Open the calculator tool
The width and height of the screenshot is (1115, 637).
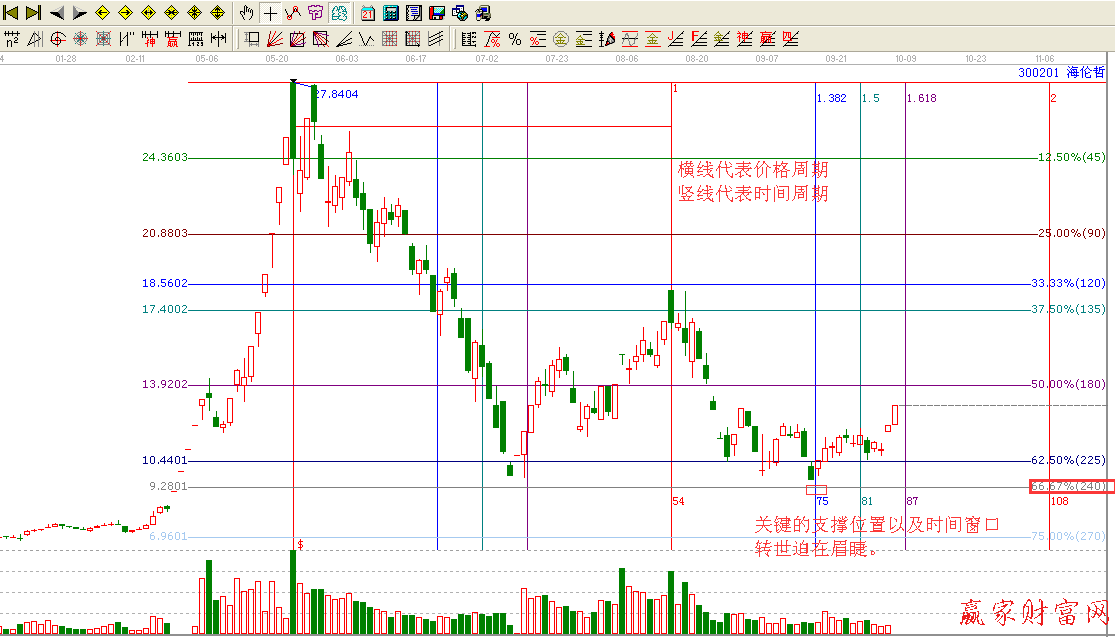(391, 13)
